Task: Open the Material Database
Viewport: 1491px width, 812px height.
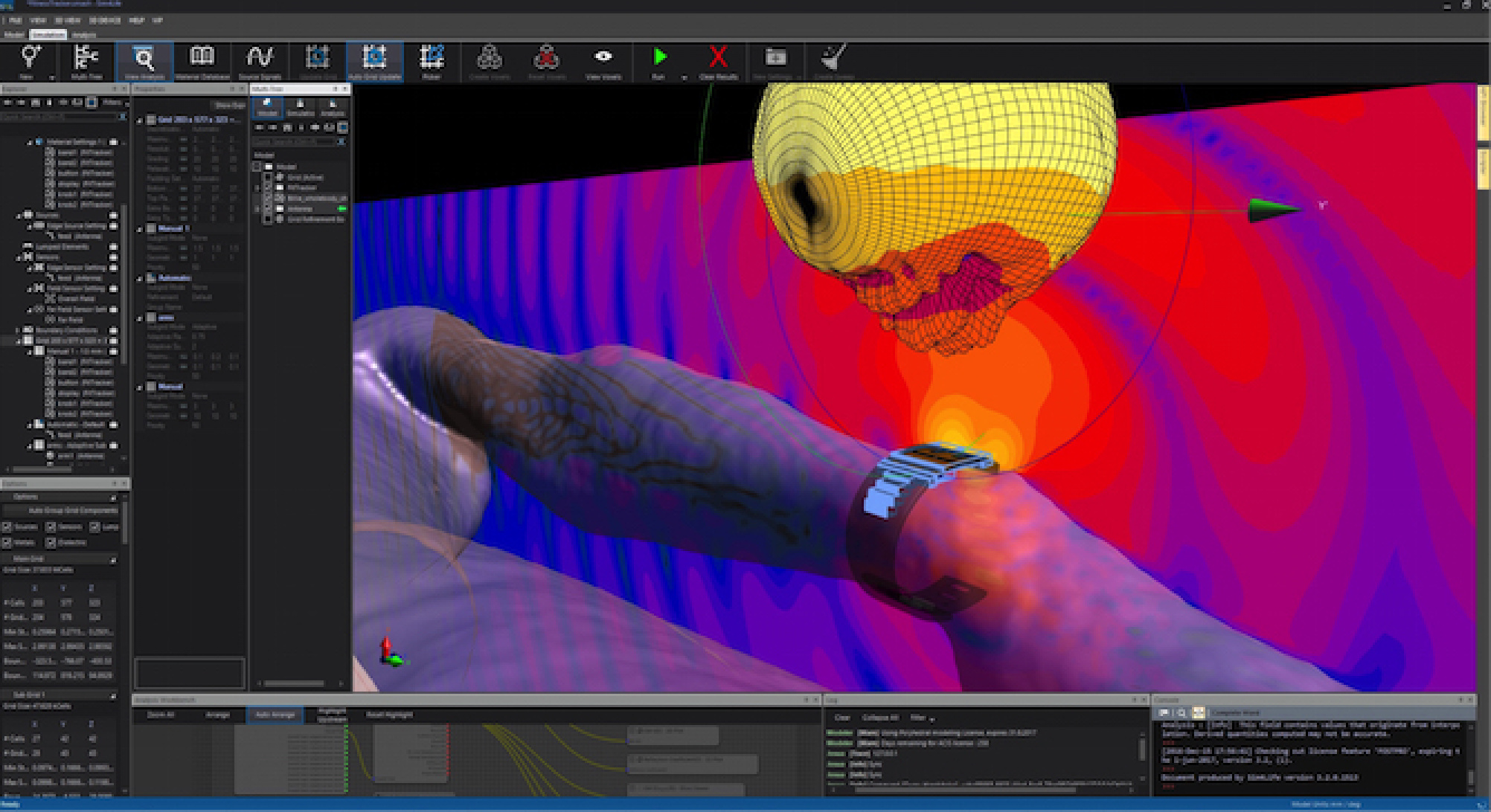Action: pos(202,59)
